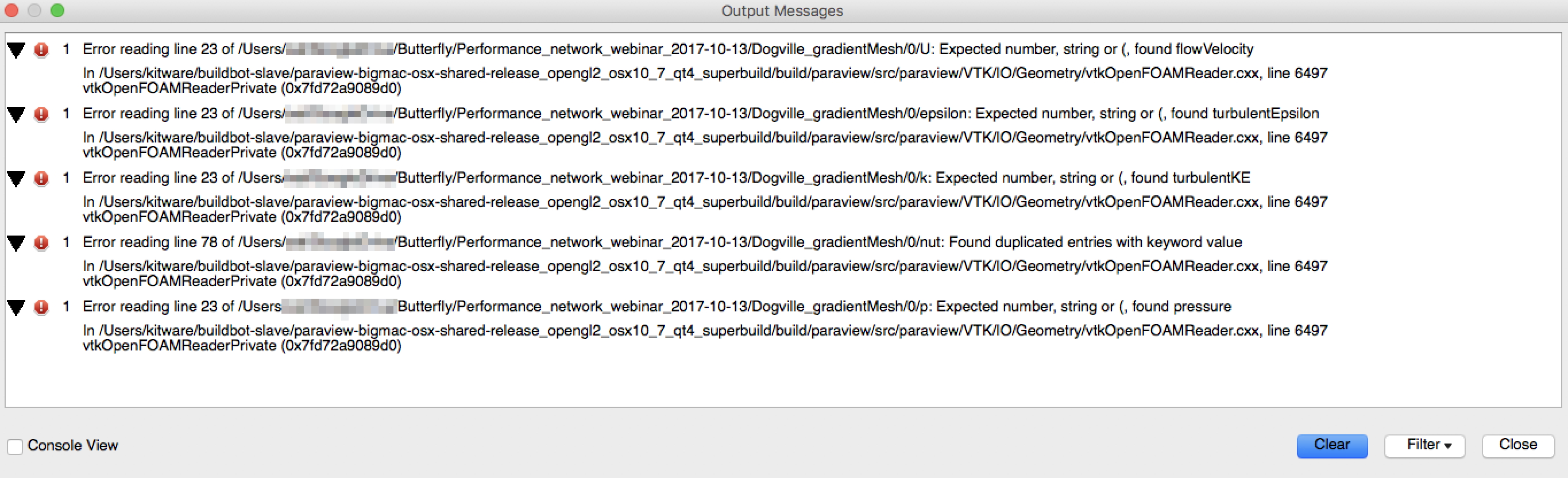Click the vtkOpenFOAMReader.cxx detail under the turbulentKE error
This screenshot has width=1568, height=478.
click(x=705, y=210)
